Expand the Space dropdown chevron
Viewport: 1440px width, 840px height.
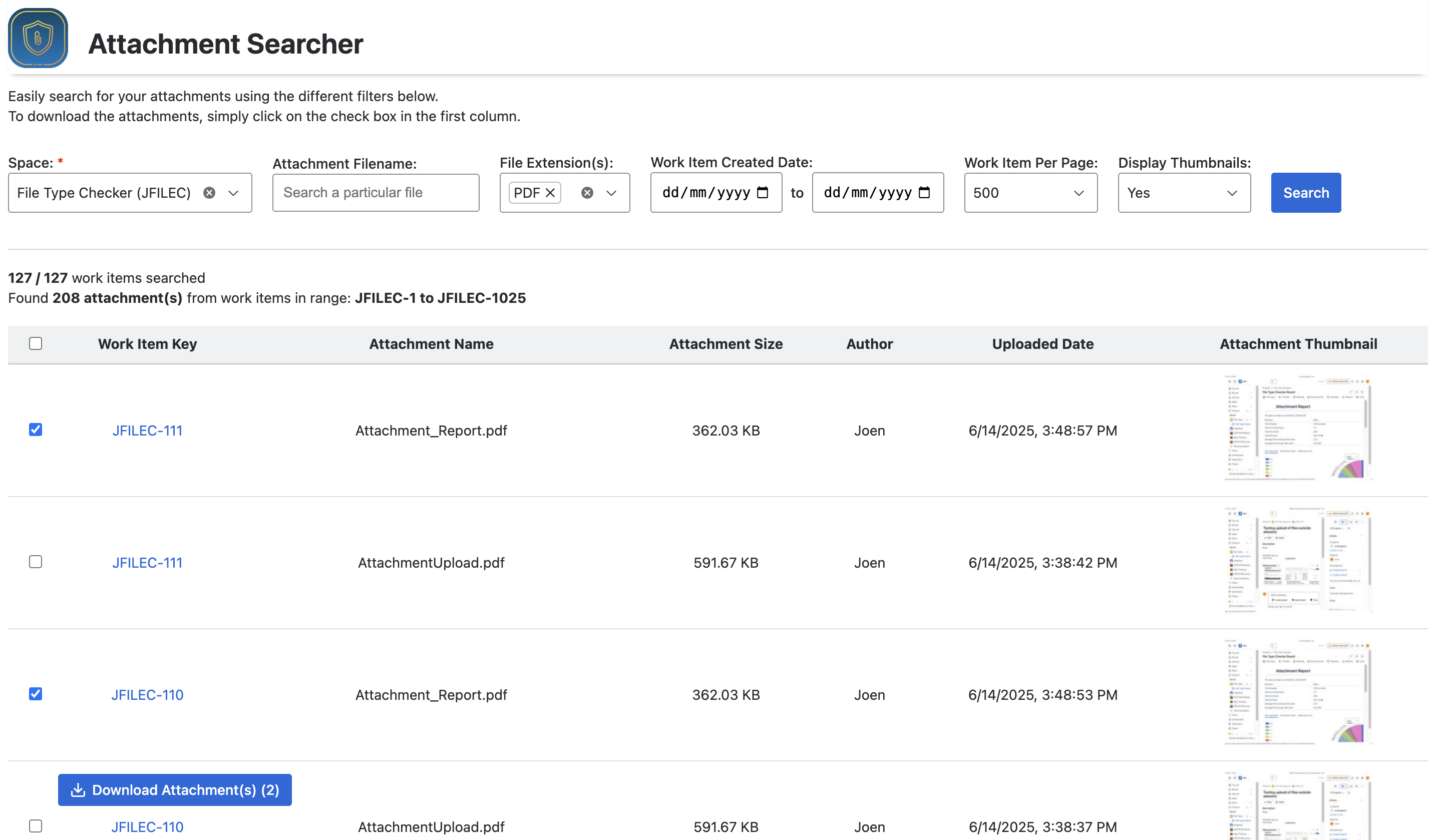point(233,193)
